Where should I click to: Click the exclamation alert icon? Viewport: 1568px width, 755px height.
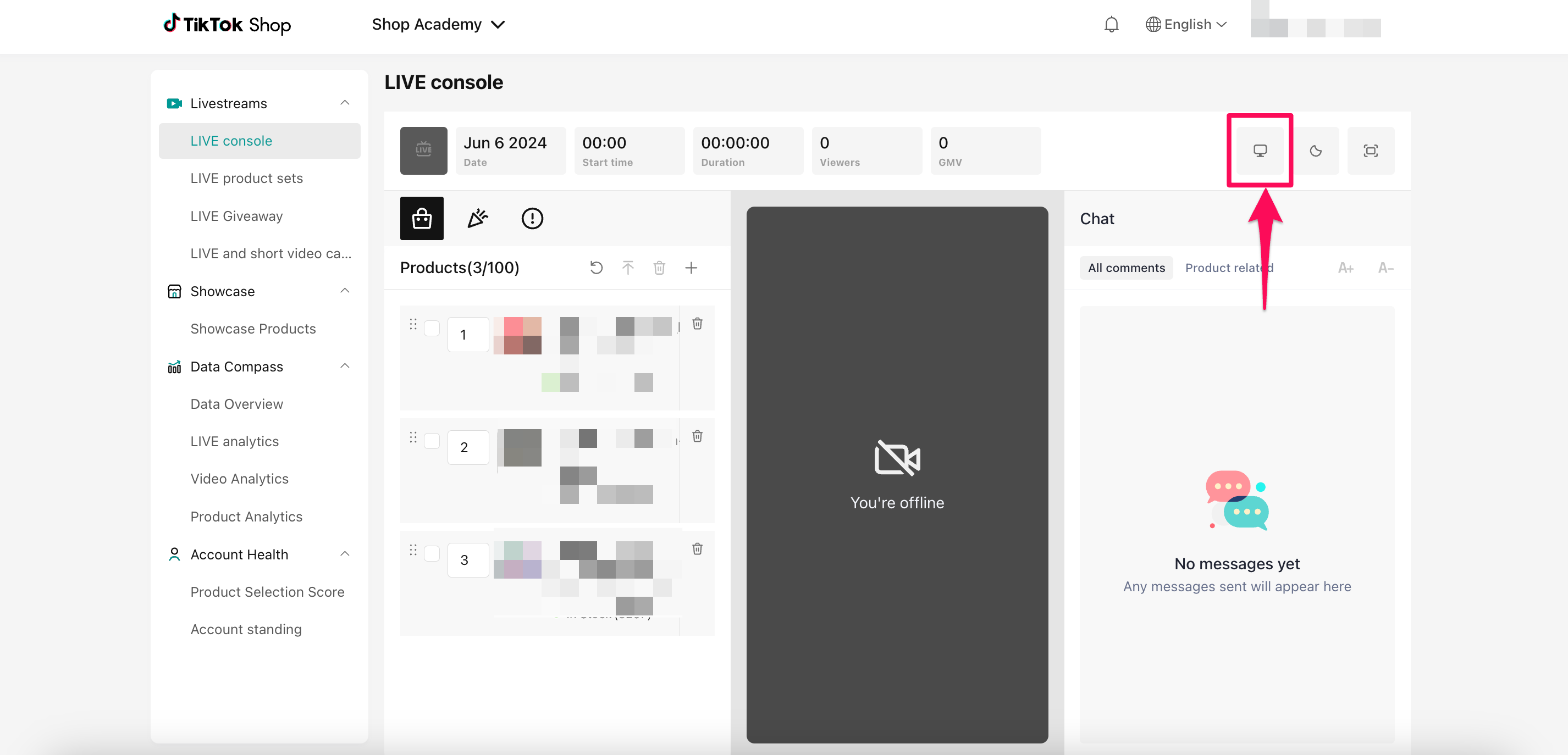point(532,218)
